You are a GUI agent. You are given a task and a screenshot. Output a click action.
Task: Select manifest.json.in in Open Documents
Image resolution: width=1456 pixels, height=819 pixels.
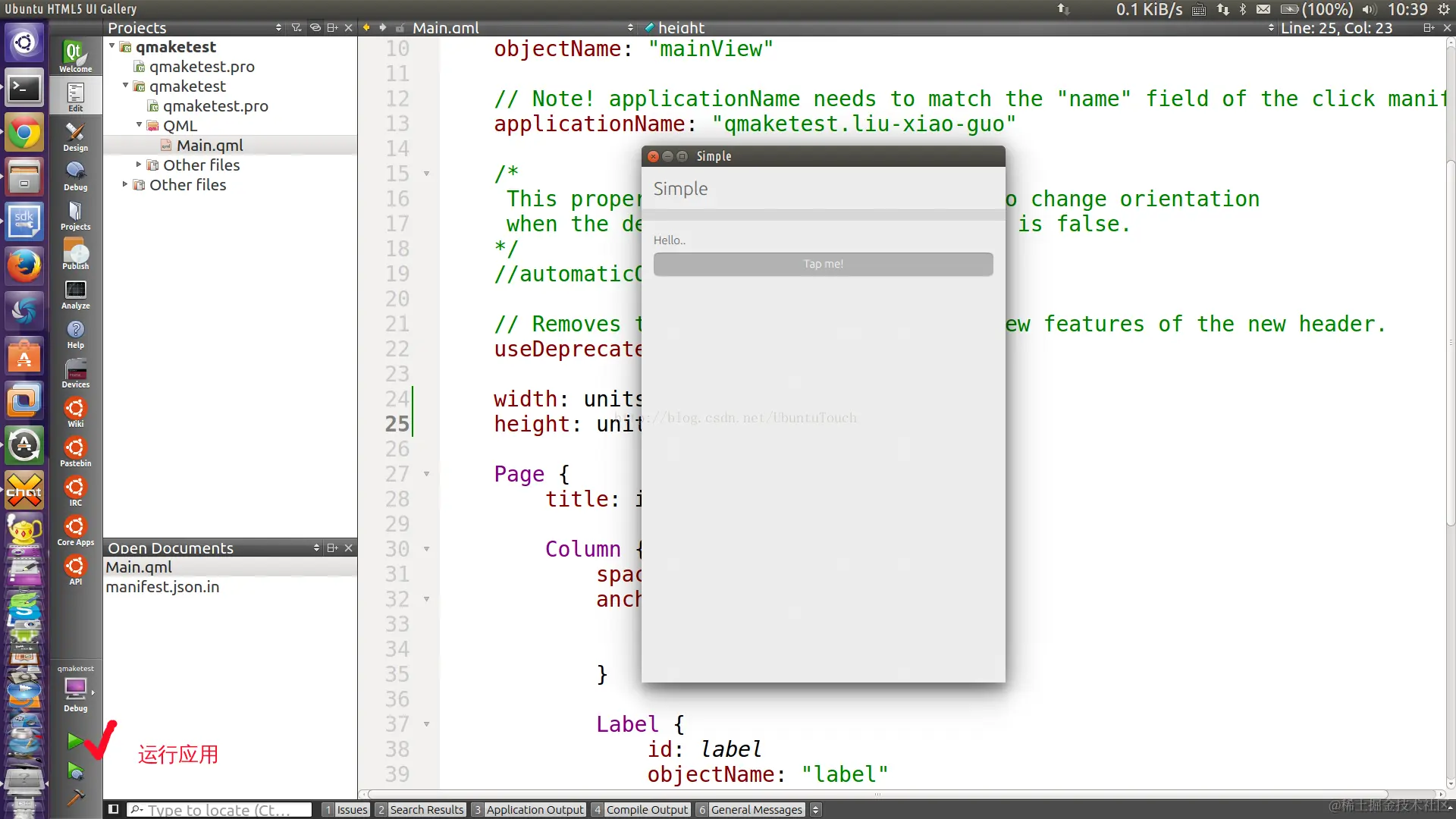(x=162, y=587)
